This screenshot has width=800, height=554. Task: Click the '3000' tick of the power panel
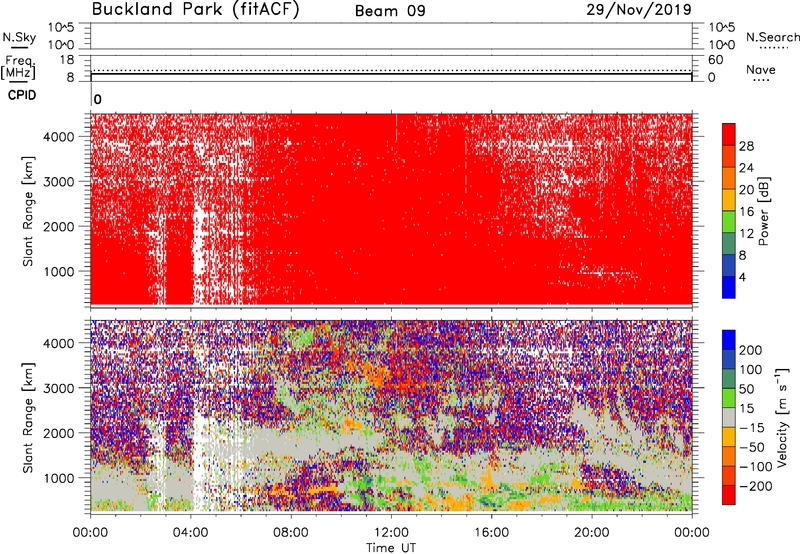tap(58, 182)
